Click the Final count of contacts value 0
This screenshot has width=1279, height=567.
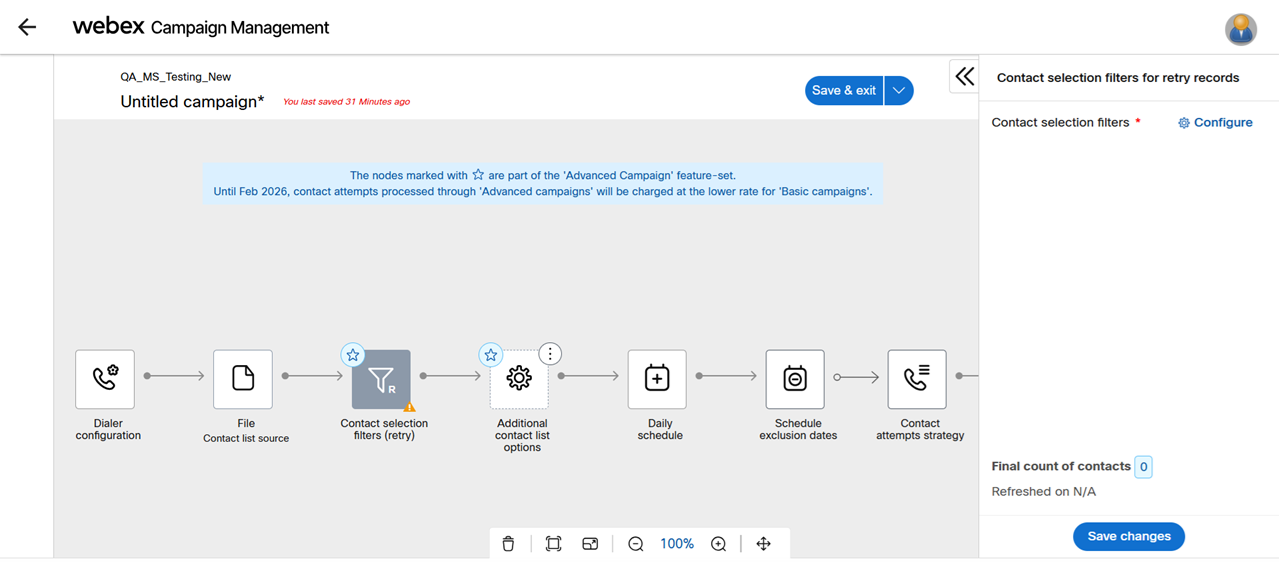point(1143,467)
